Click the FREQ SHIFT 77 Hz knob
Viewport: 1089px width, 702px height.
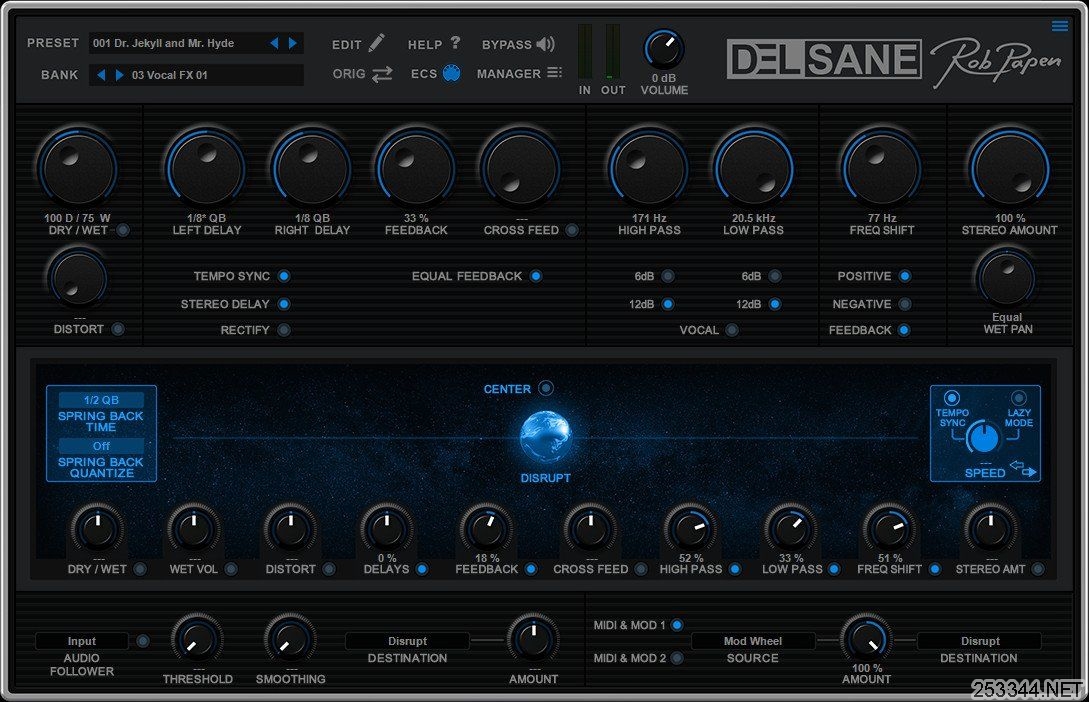(881, 169)
